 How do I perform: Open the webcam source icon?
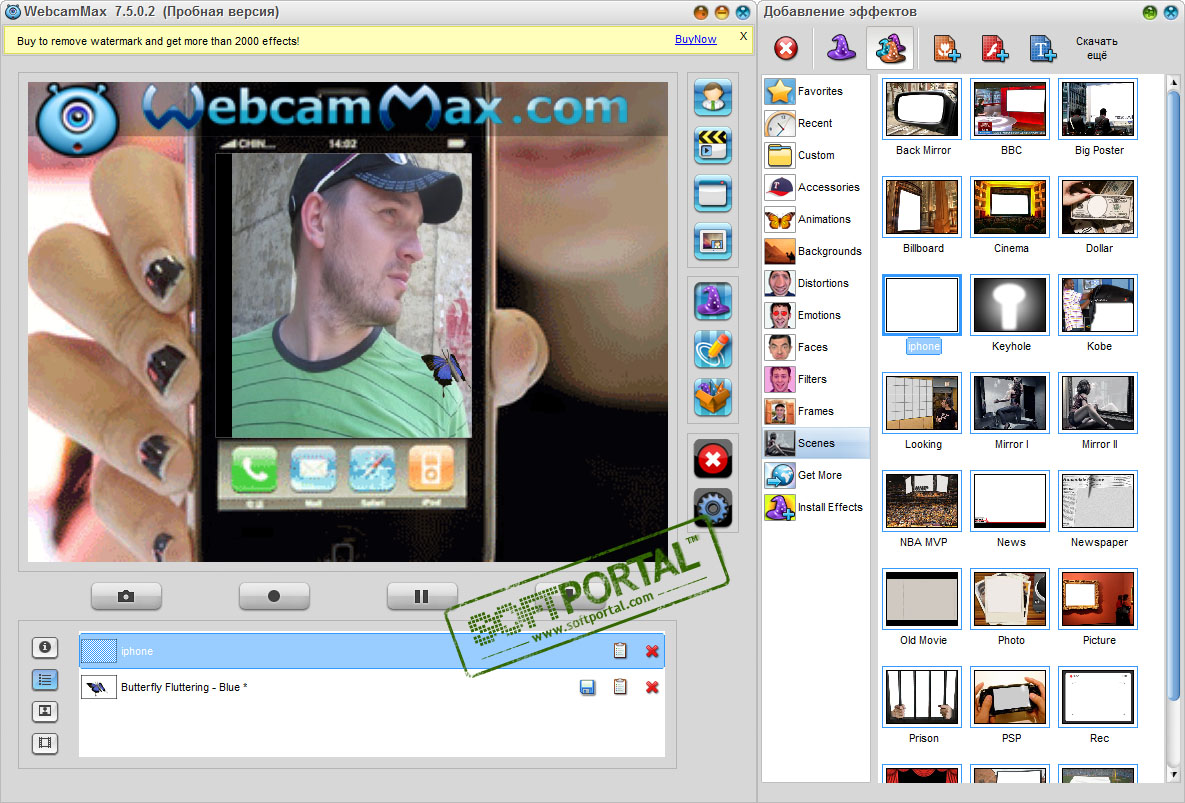click(x=713, y=97)
